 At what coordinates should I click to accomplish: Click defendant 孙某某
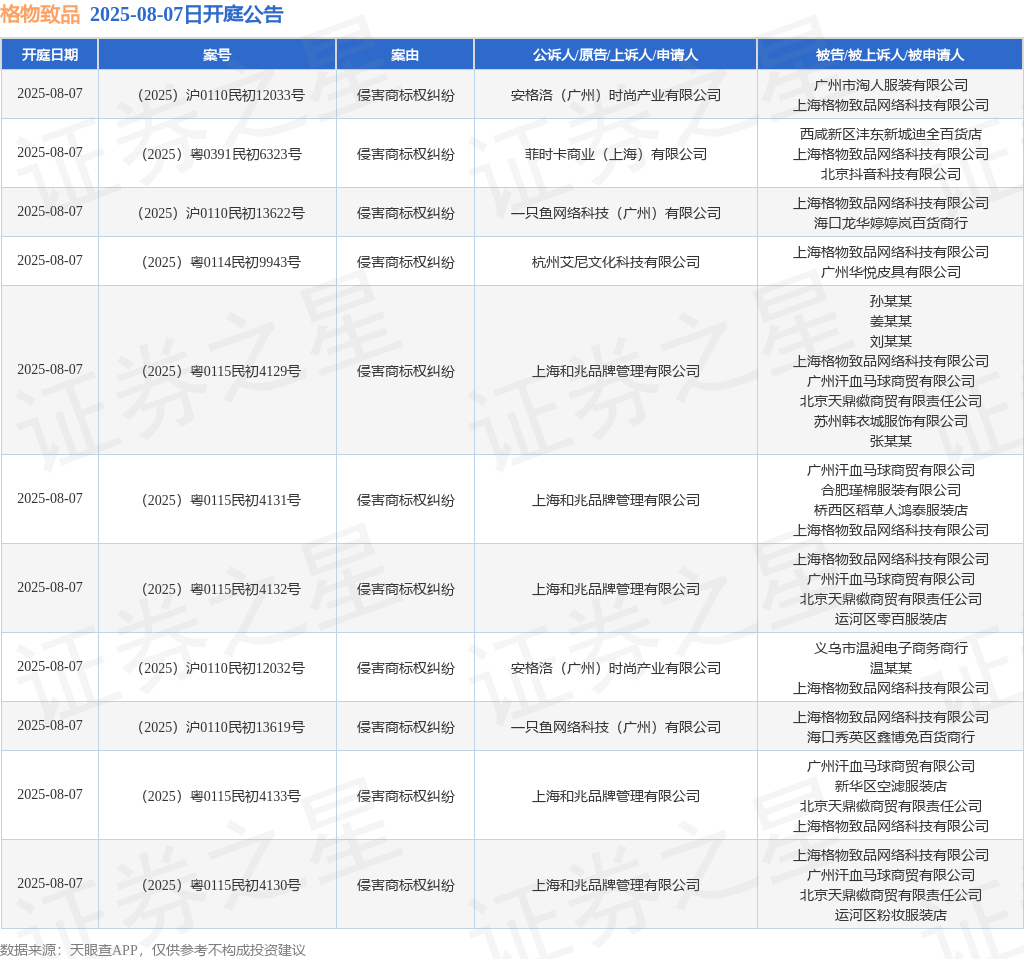(891, 301)
